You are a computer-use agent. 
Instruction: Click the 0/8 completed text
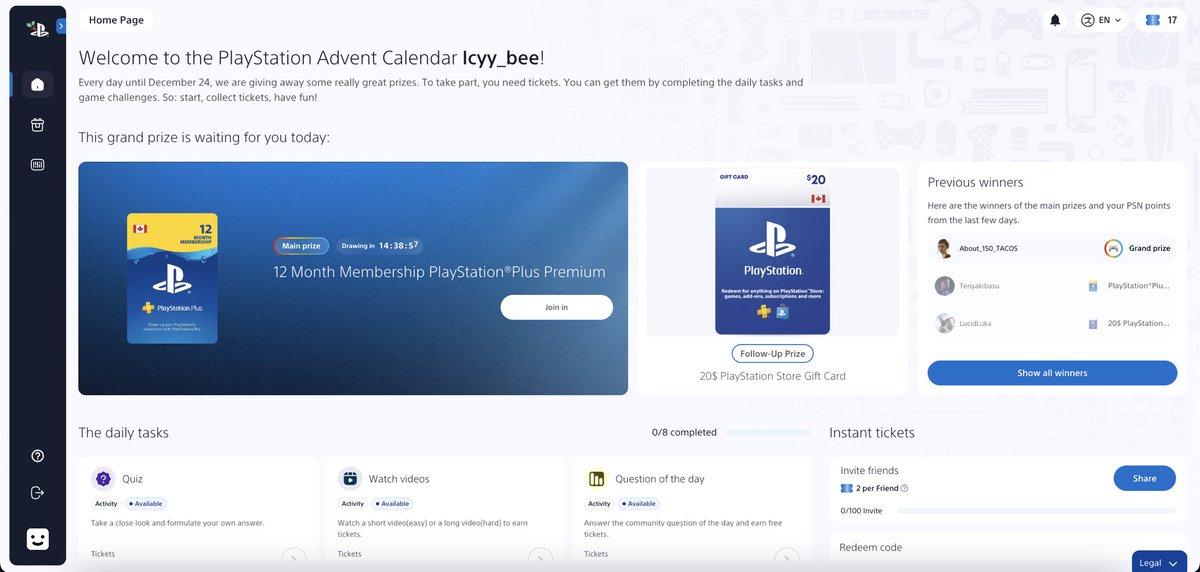[x=684, y=433]
